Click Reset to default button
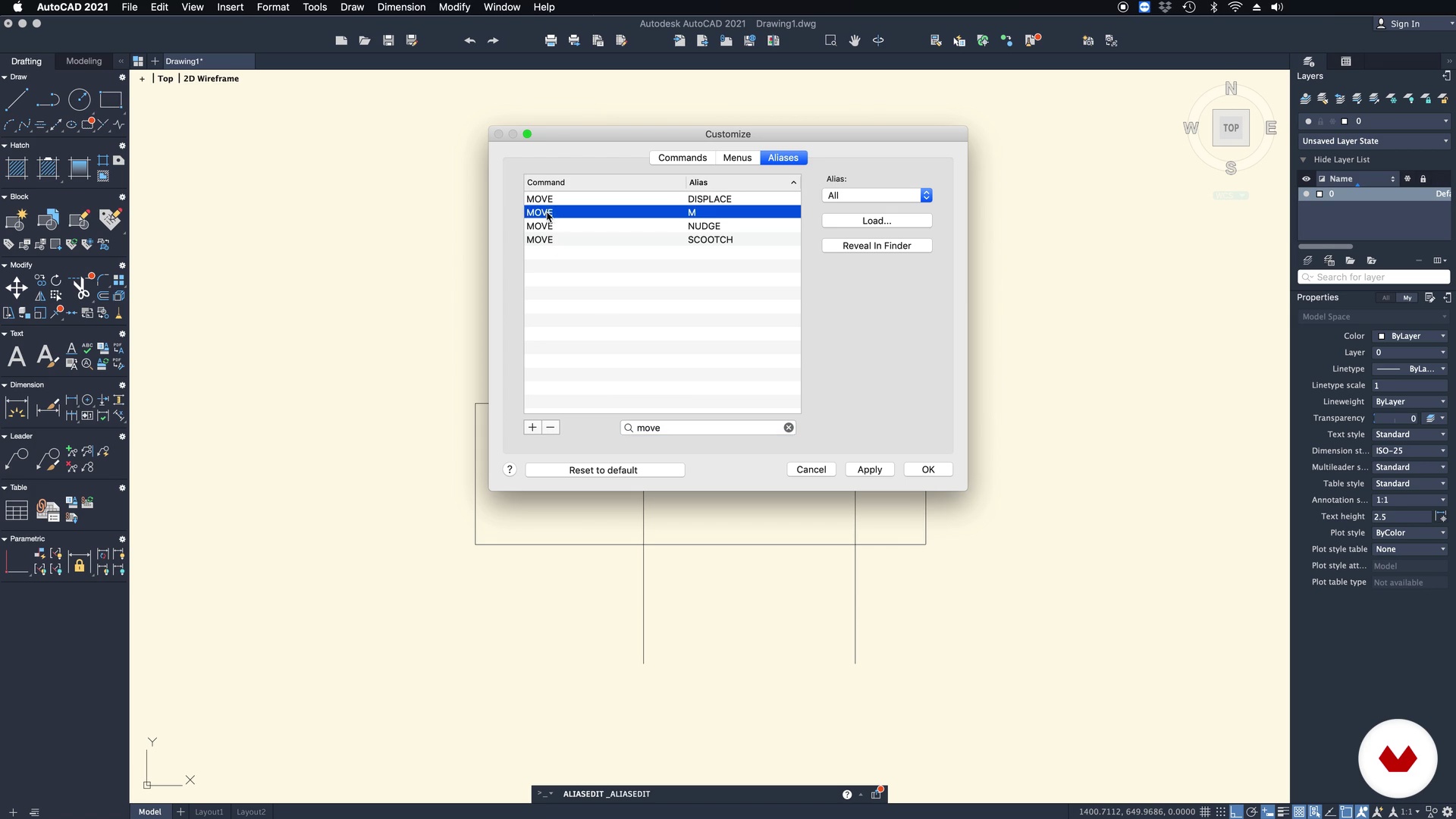This screenshot has height=819, width=1456. [x=604, y=470]
